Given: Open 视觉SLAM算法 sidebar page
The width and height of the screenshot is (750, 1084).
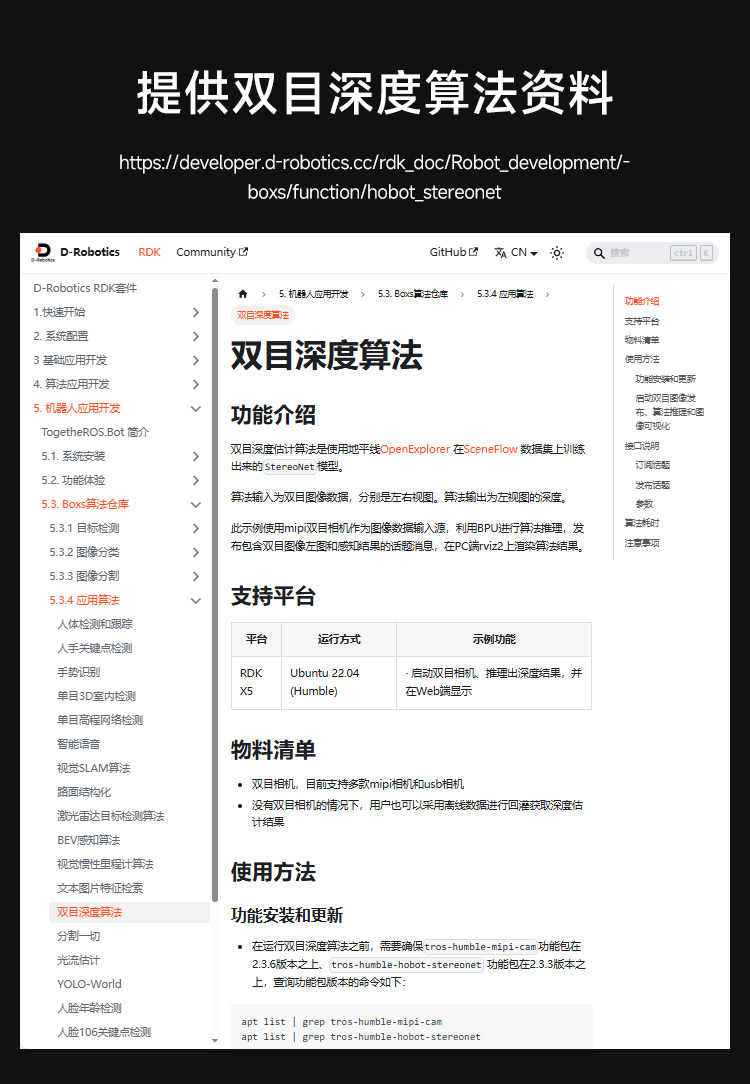Looking at the screenshot, I should [93, 768].
